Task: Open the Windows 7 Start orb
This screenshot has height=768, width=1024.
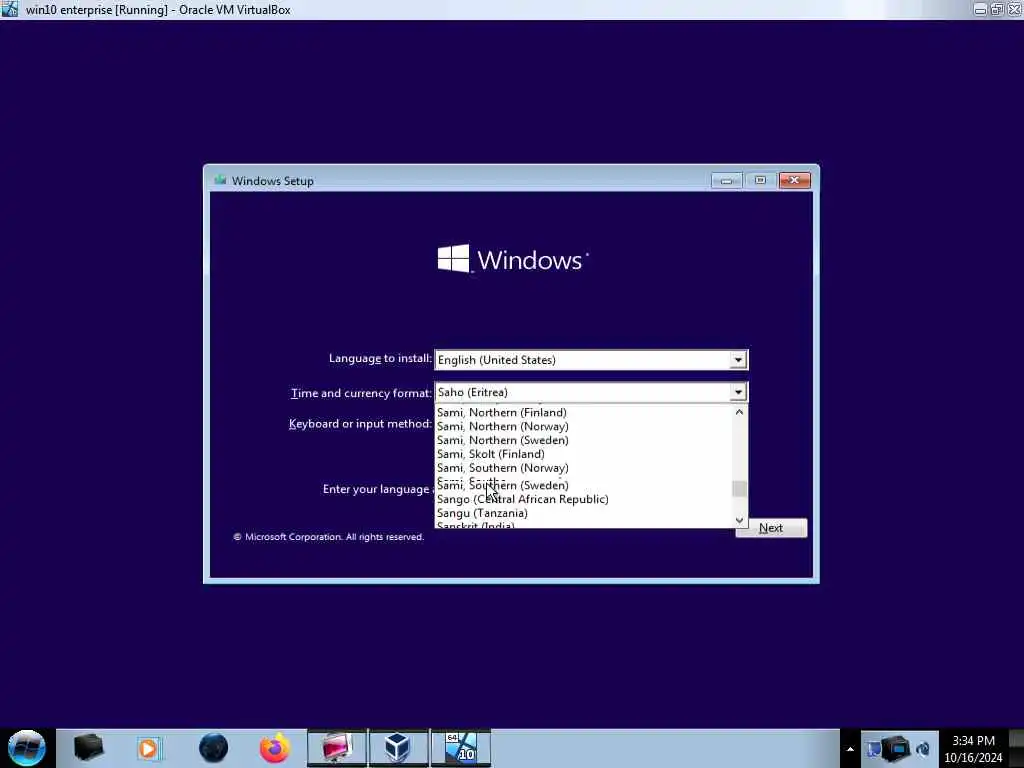Action: tap(27, 748)
